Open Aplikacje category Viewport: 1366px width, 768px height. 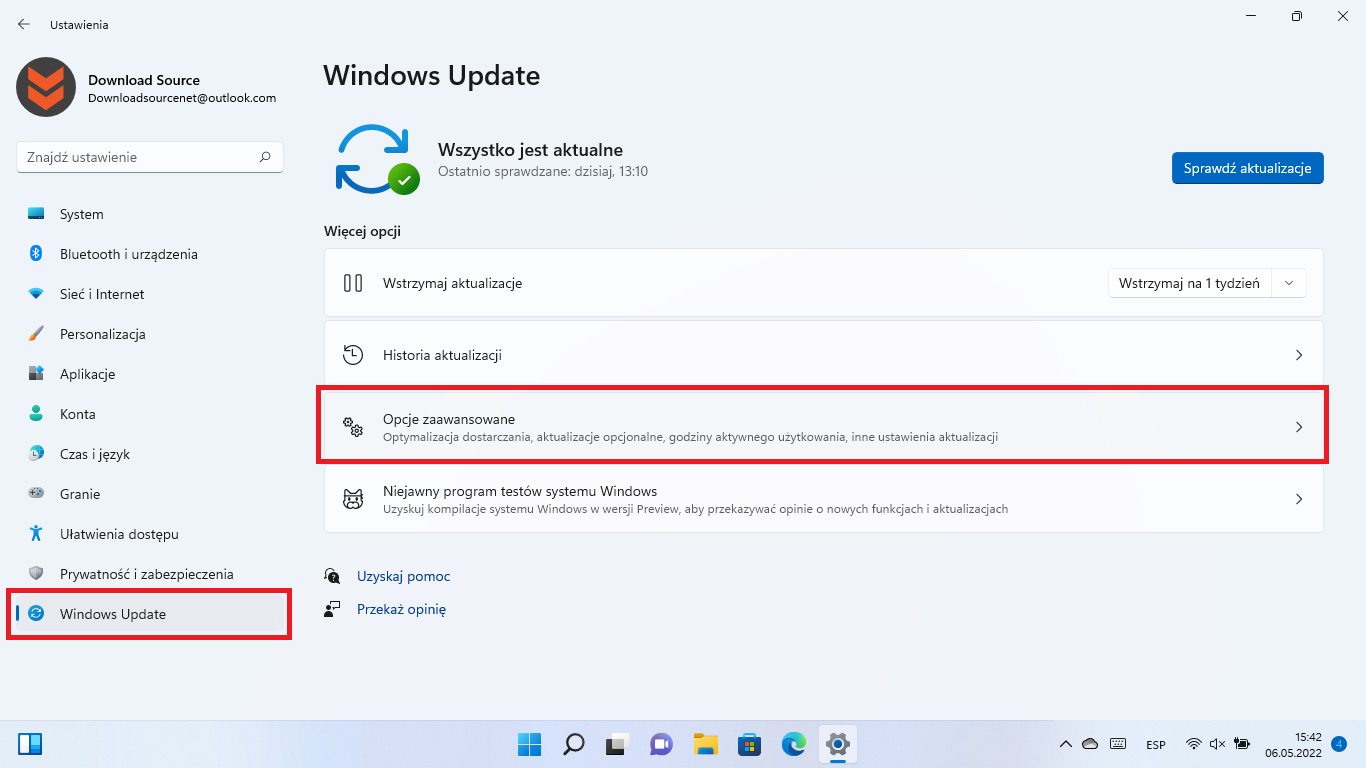tap(150, 374)
